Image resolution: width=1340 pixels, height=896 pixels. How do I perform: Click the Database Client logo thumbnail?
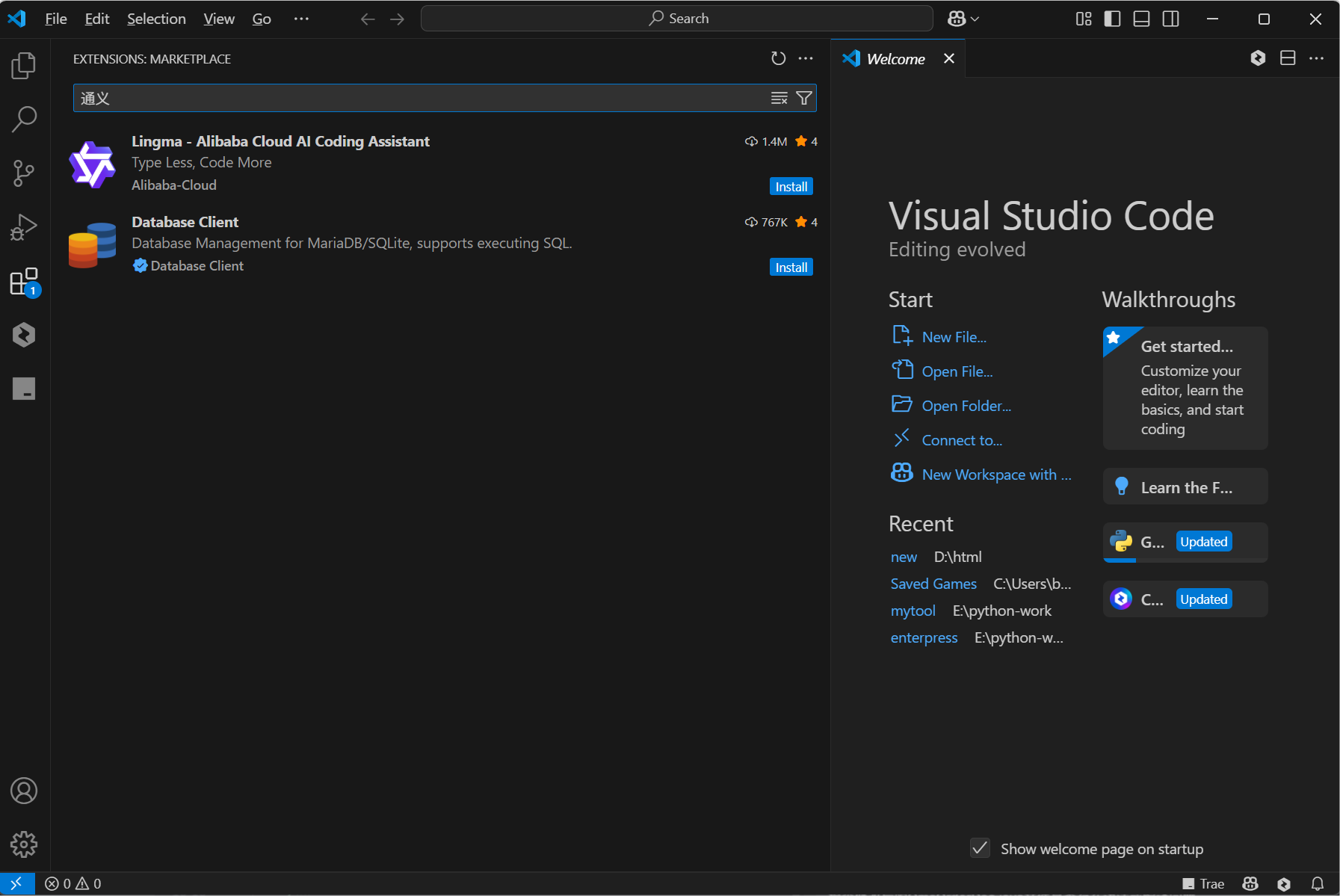[x=93, y=244]
